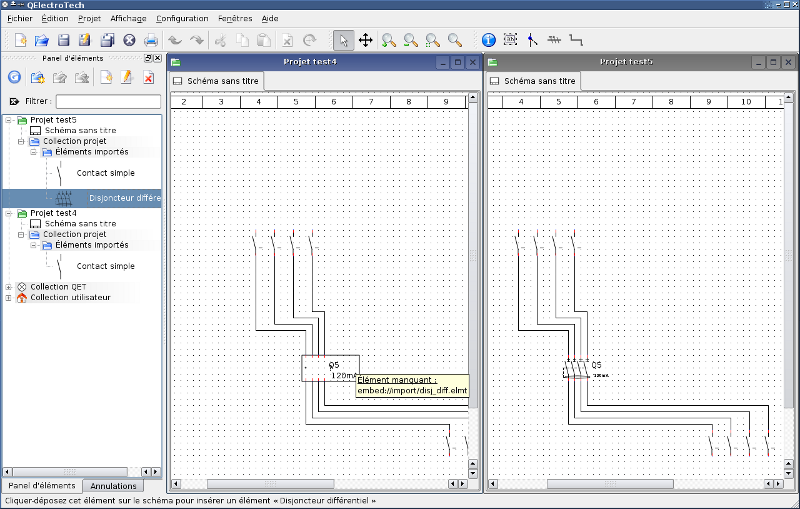This screenshot has height=509, width=800.
Task: Activate the selection arrow mode
Action: [x=343, y=40]
